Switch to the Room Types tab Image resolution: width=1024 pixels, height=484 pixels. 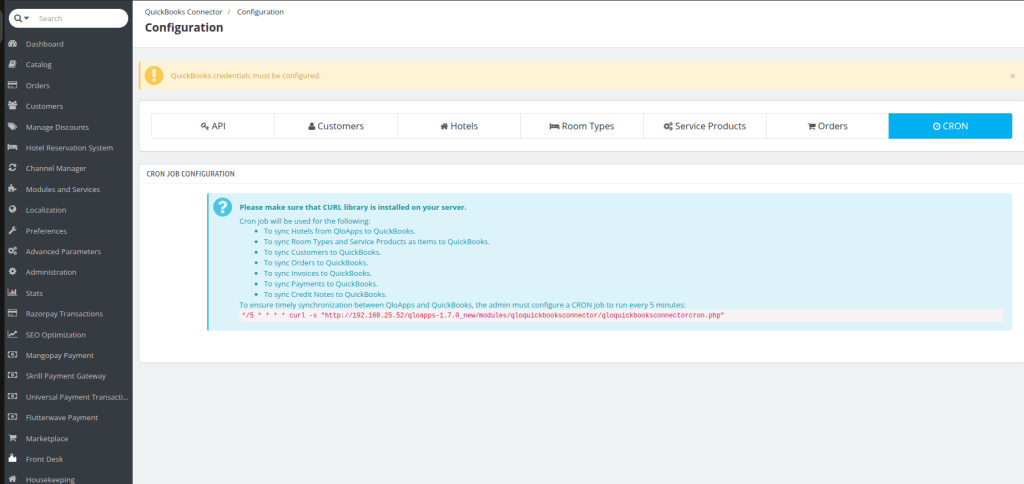click(581, 126)
